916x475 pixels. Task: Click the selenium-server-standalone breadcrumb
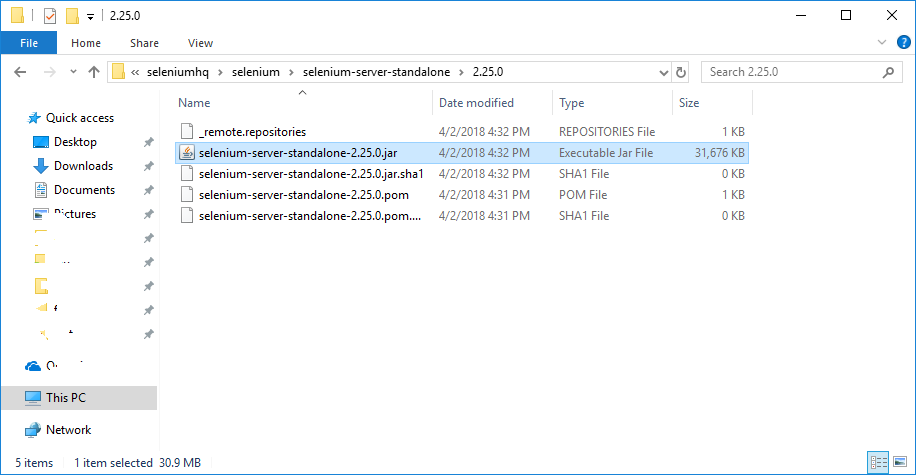click(x=376, y=72)
